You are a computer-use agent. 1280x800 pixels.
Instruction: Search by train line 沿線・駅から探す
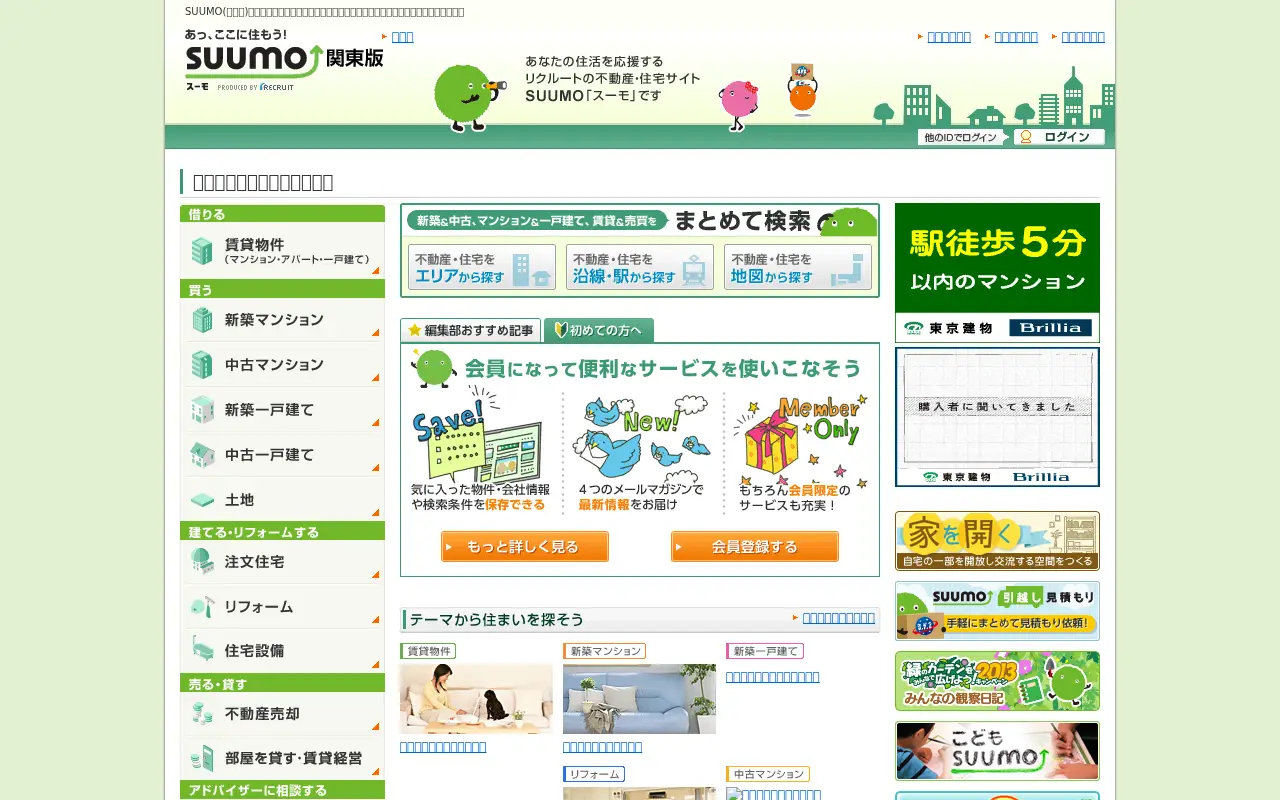[640, 267]
